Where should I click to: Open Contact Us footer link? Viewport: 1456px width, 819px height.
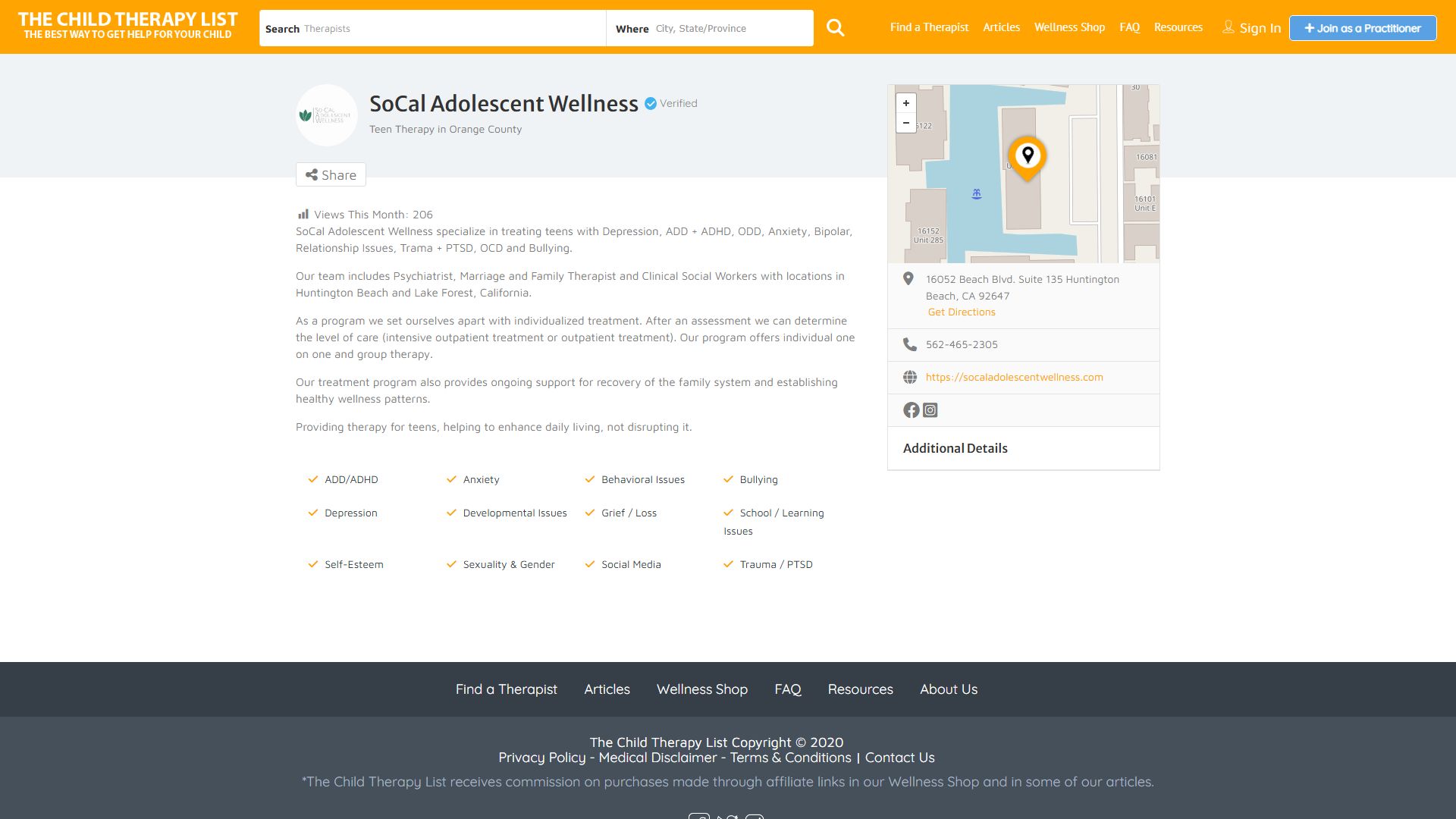899,758
